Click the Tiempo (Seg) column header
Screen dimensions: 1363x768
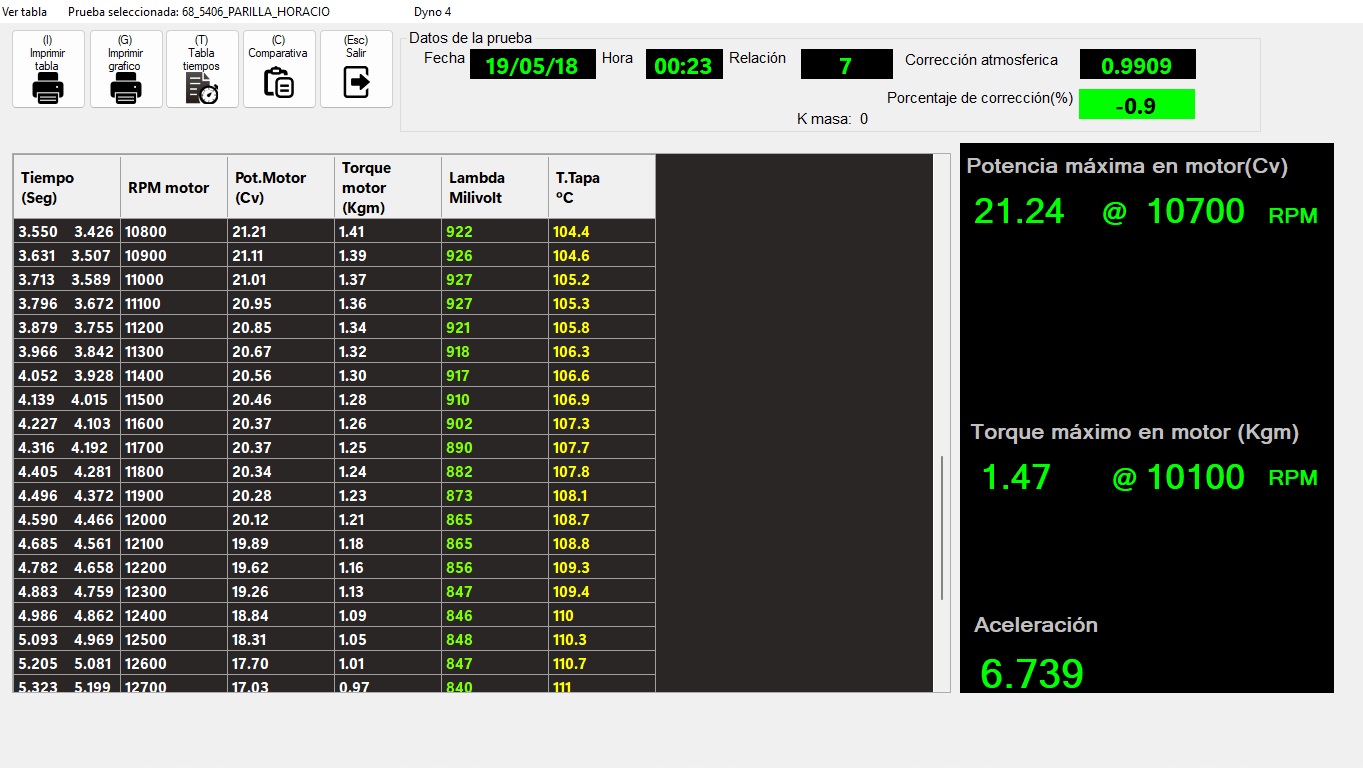[66, 187]
